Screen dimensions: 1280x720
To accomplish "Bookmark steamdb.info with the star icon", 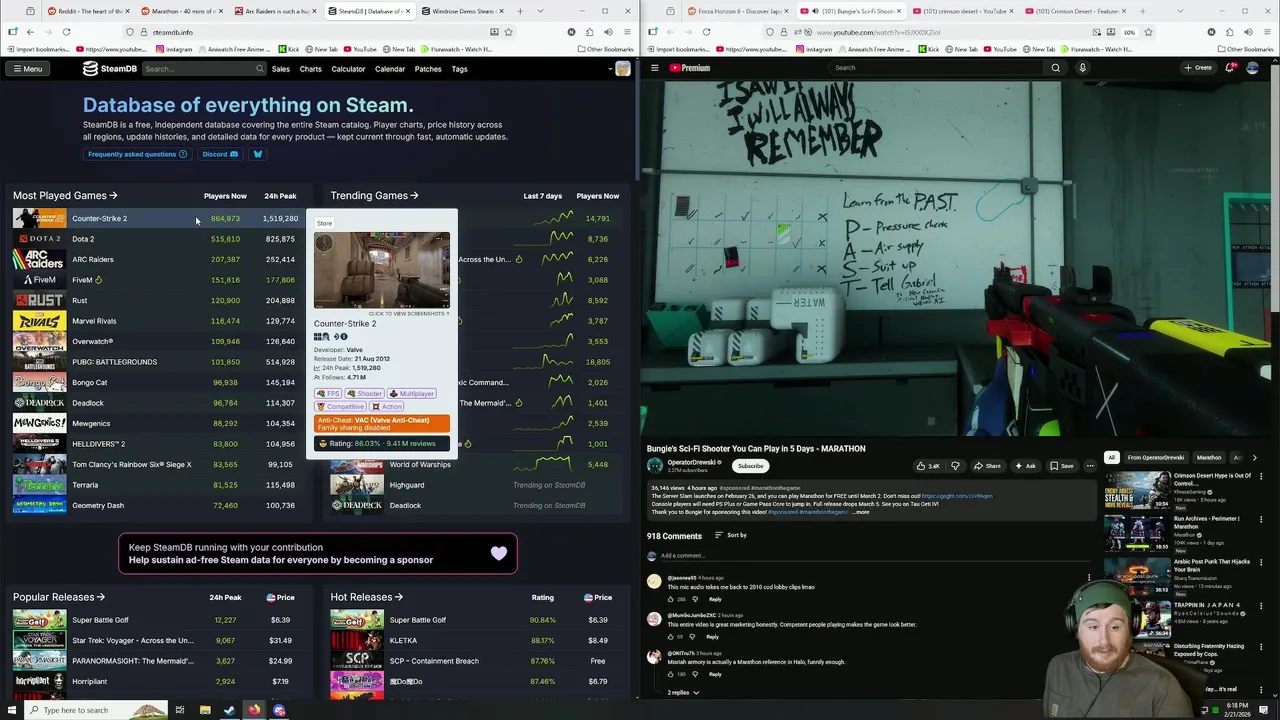I will pos(508,32).
